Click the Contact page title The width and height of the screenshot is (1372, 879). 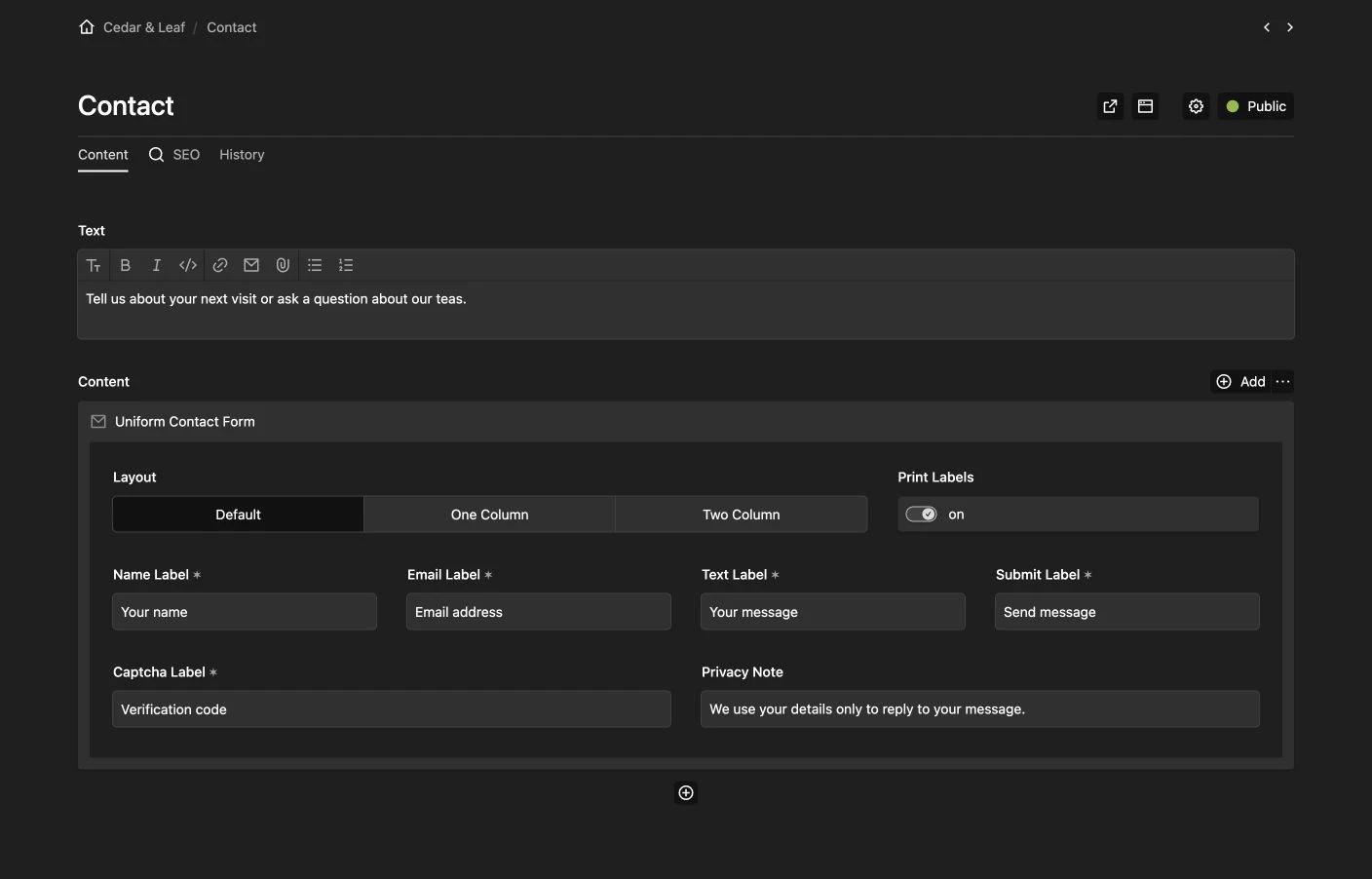126,106
